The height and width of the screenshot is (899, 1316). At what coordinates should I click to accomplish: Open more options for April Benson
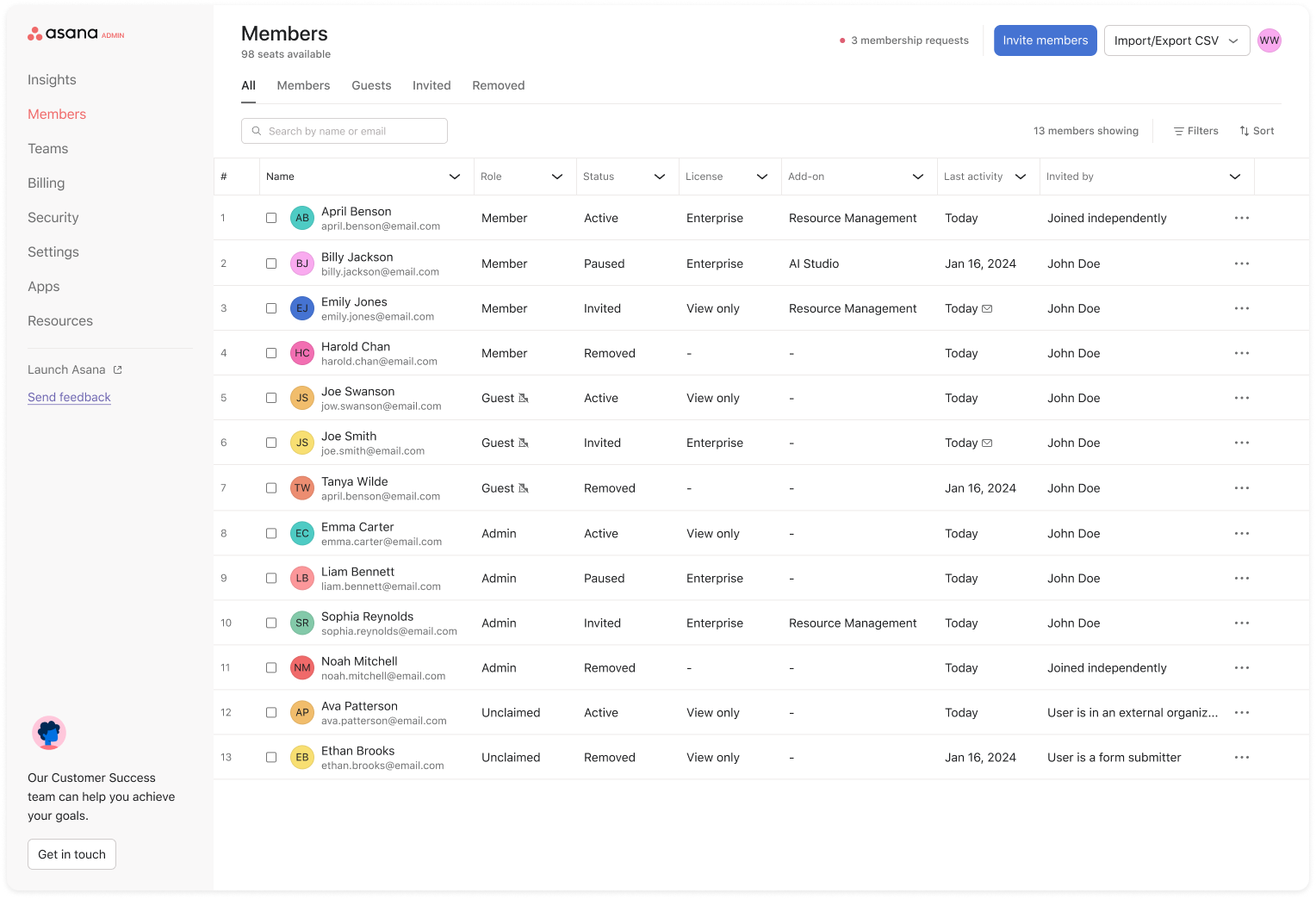1241,218
